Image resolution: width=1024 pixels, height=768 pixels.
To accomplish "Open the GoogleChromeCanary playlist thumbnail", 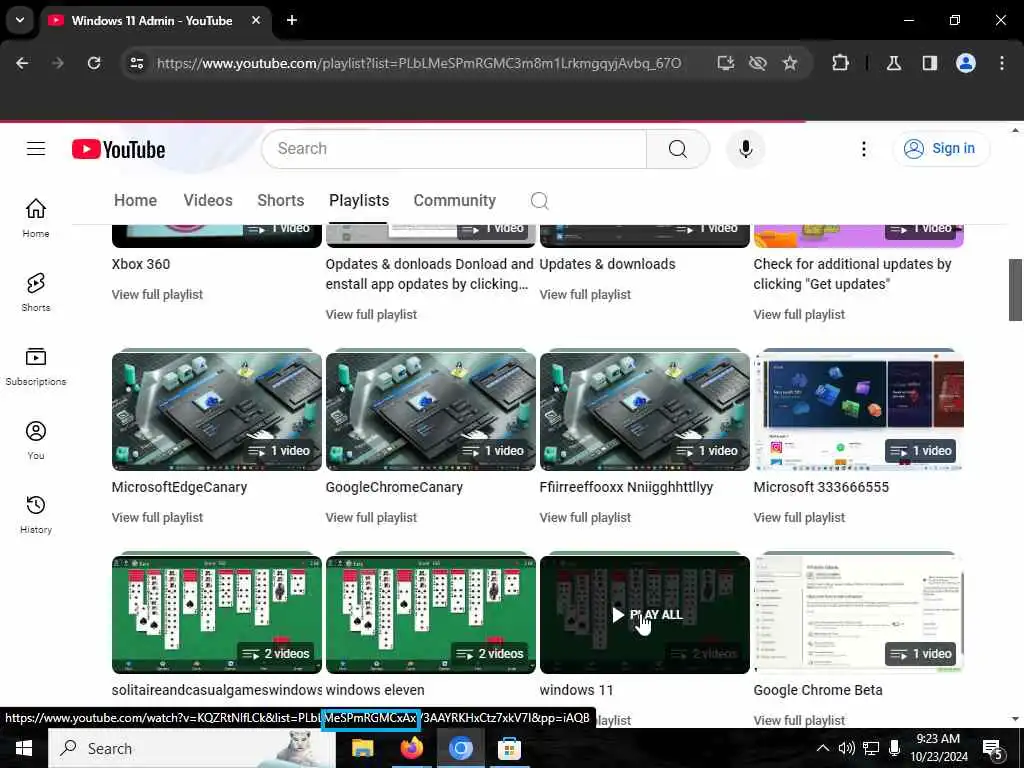I will (430, 412).
